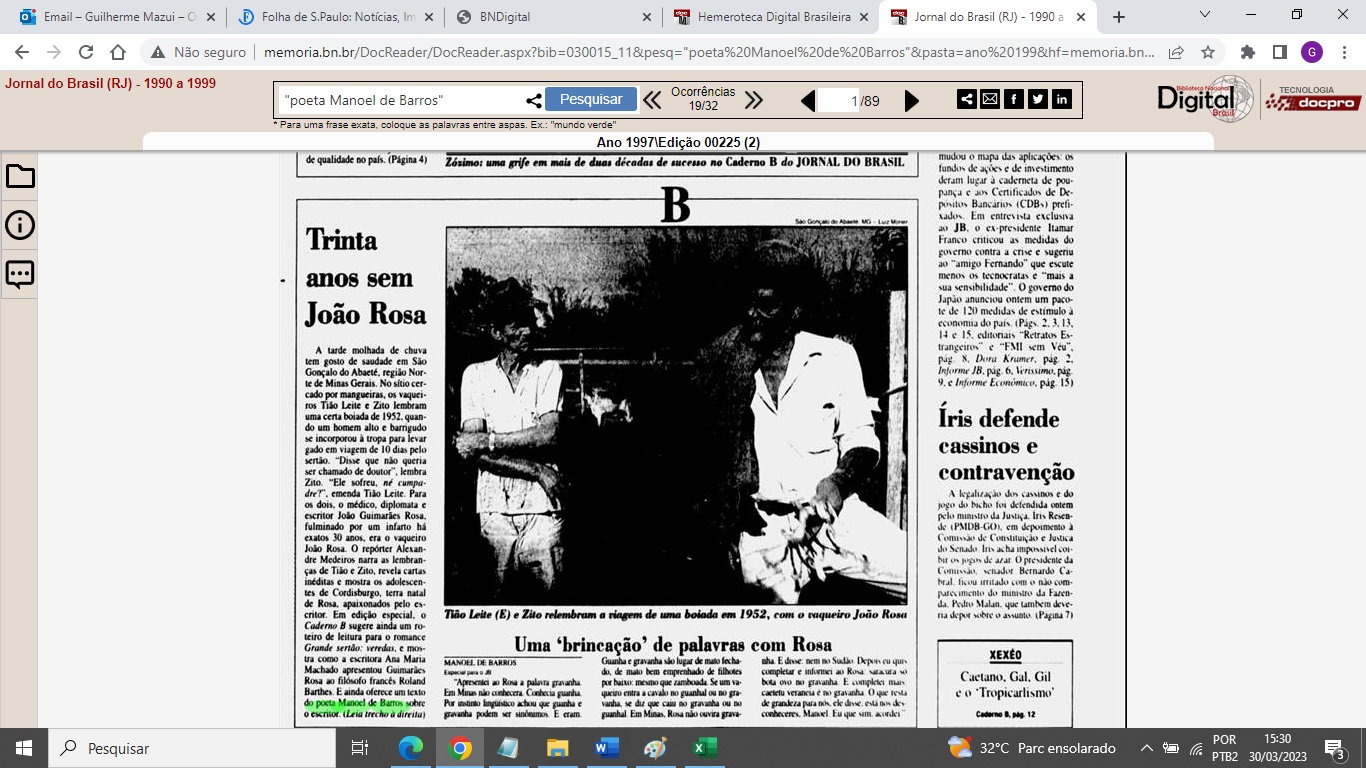The height and width of the screenshot is (768, 1366).
Task: Click the newspaper photo of Tião Leite and Zito
Action: 676,416
